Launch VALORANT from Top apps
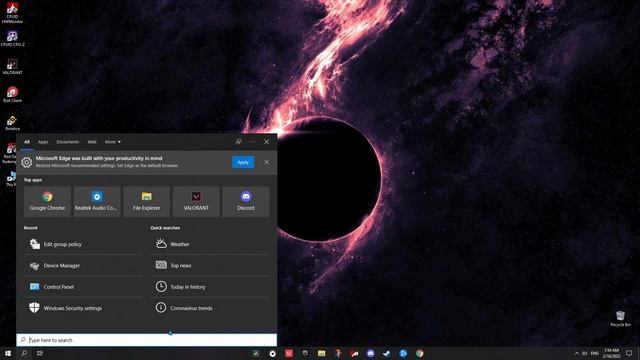The width and height of the screenshot is (640, 360). tap(196, 201)
